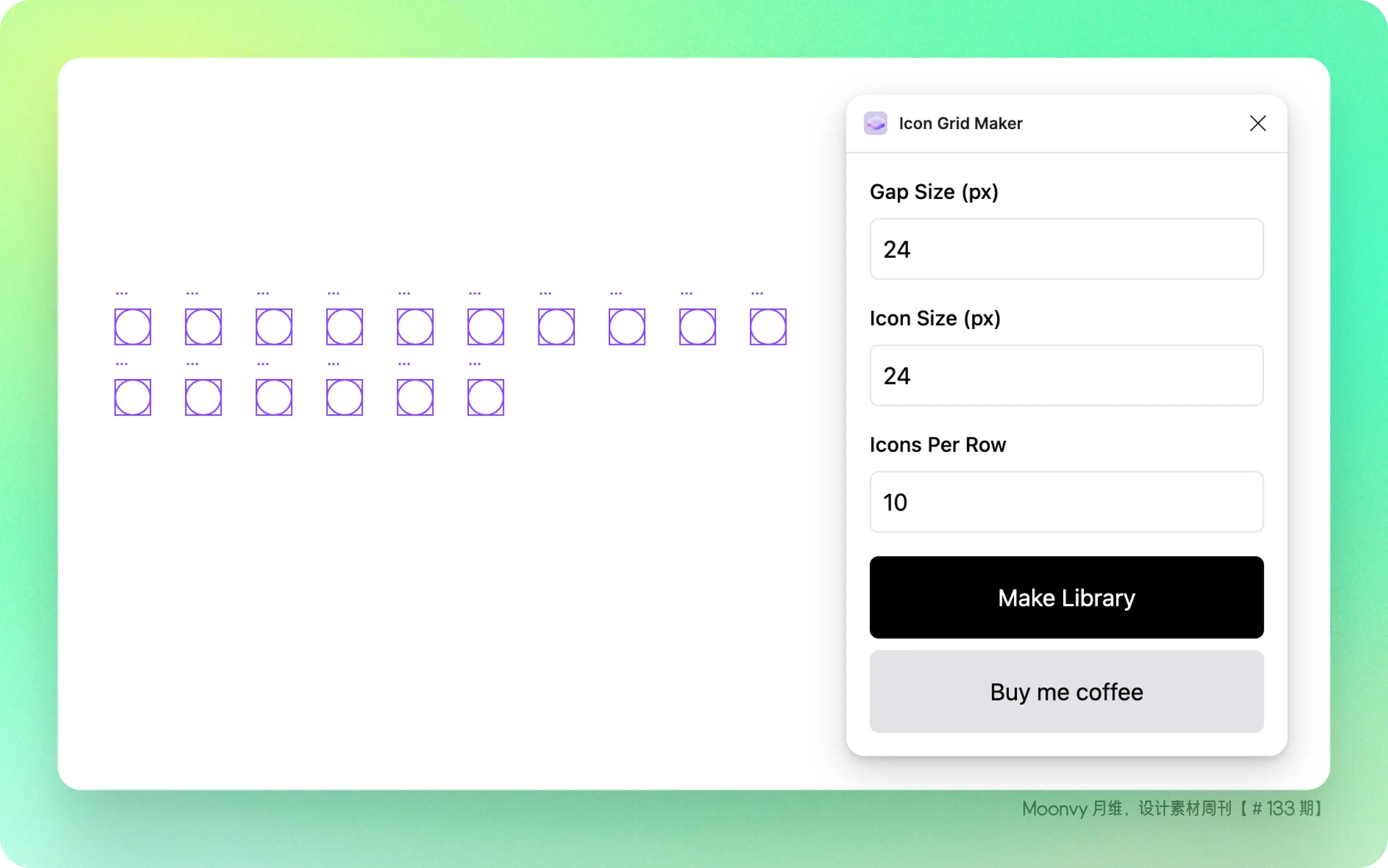Close the Icon Grid Maker panel

pyautogui.click(x=1258, y=123)
